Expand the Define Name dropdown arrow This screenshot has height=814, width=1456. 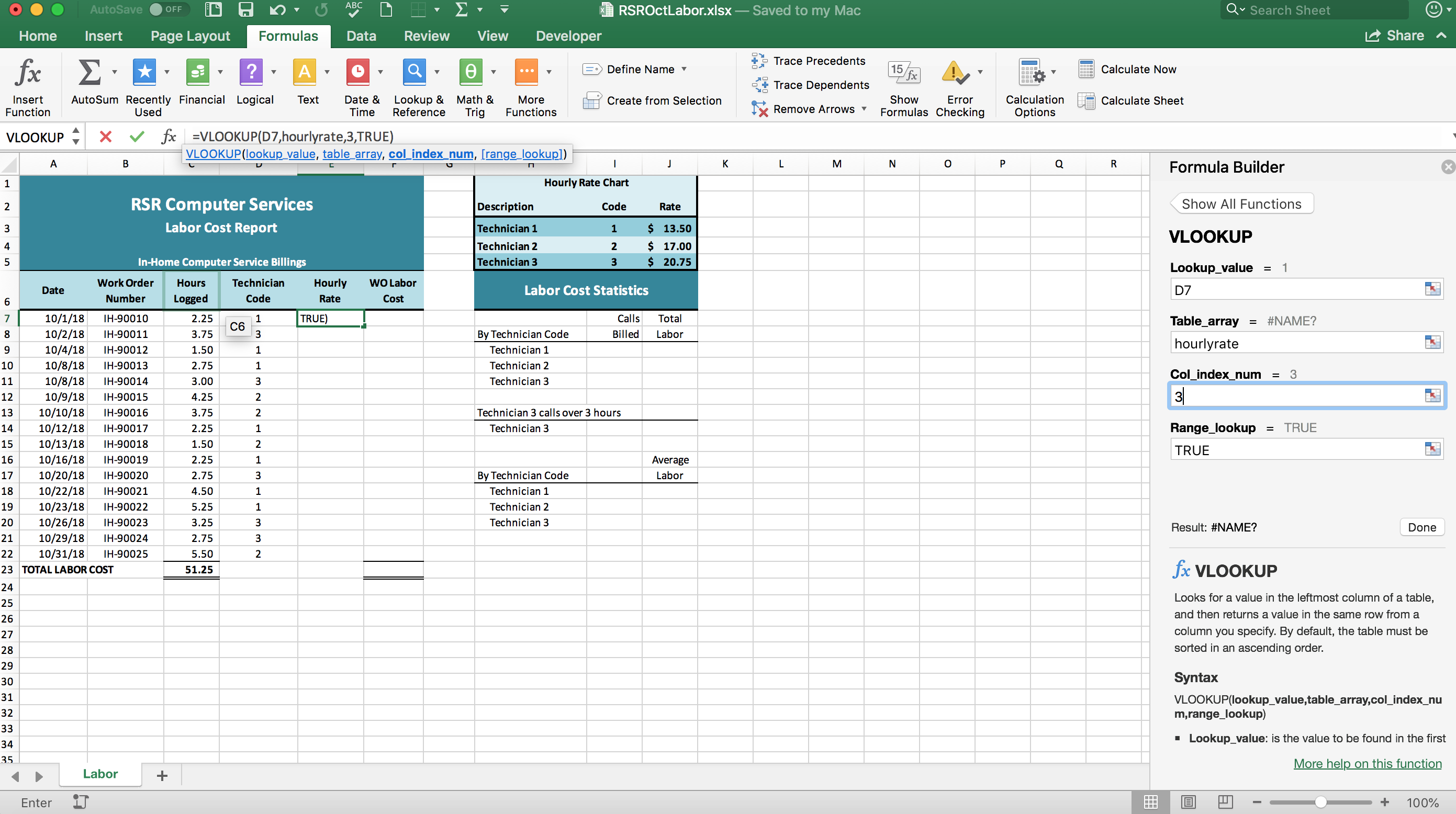point(684,69)
